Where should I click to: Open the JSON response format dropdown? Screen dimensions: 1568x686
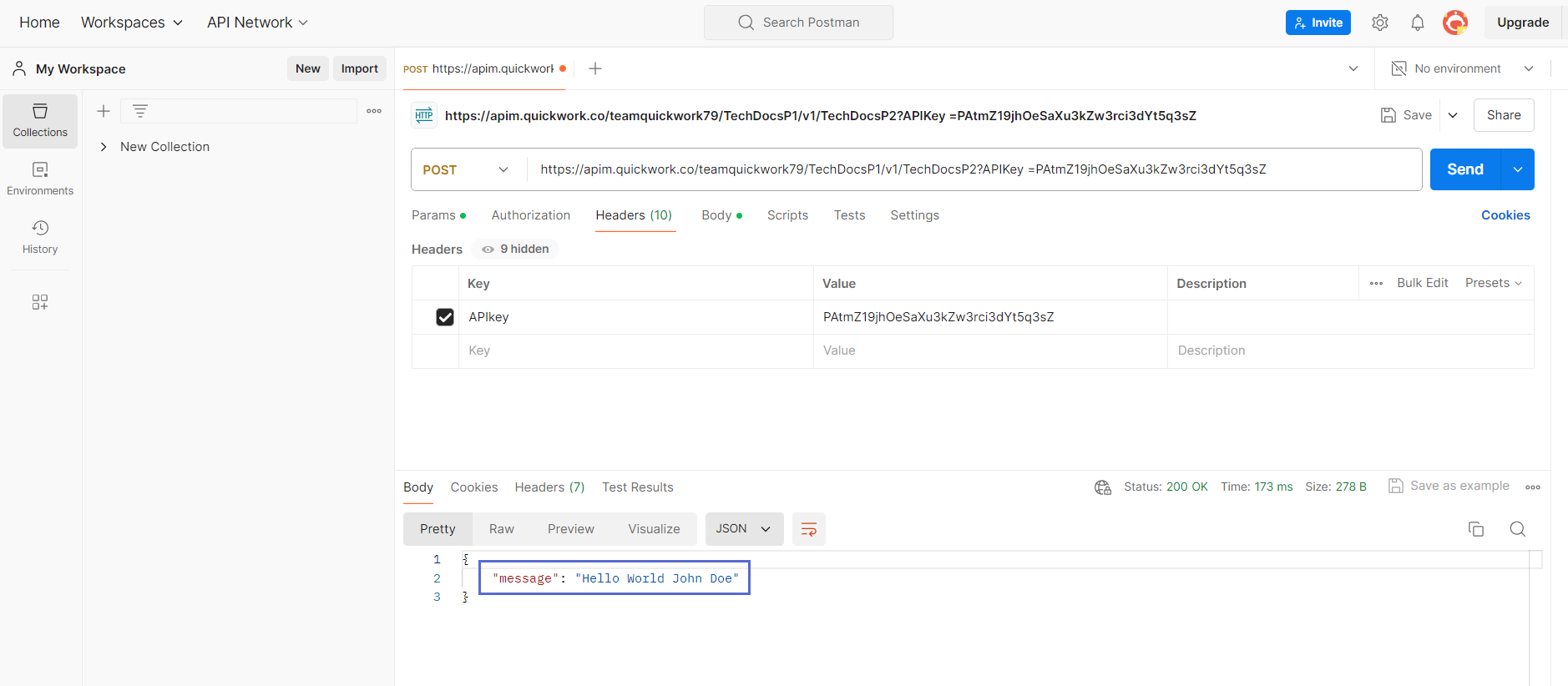tap(744, 529)
